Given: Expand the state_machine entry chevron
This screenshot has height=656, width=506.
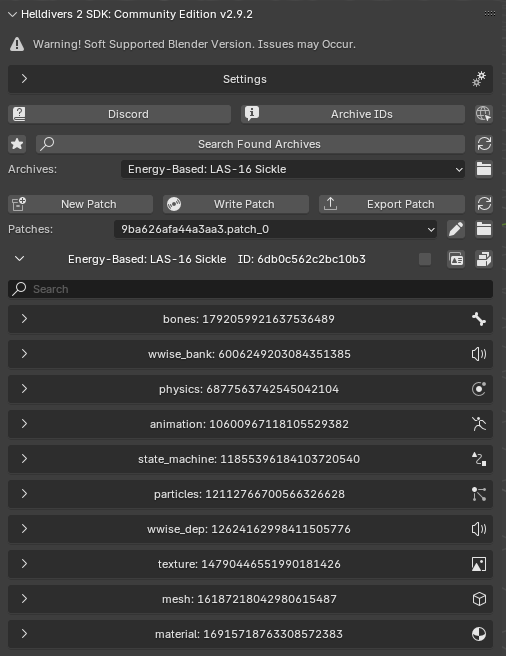Looking at the screenshot, I should 24,459.
